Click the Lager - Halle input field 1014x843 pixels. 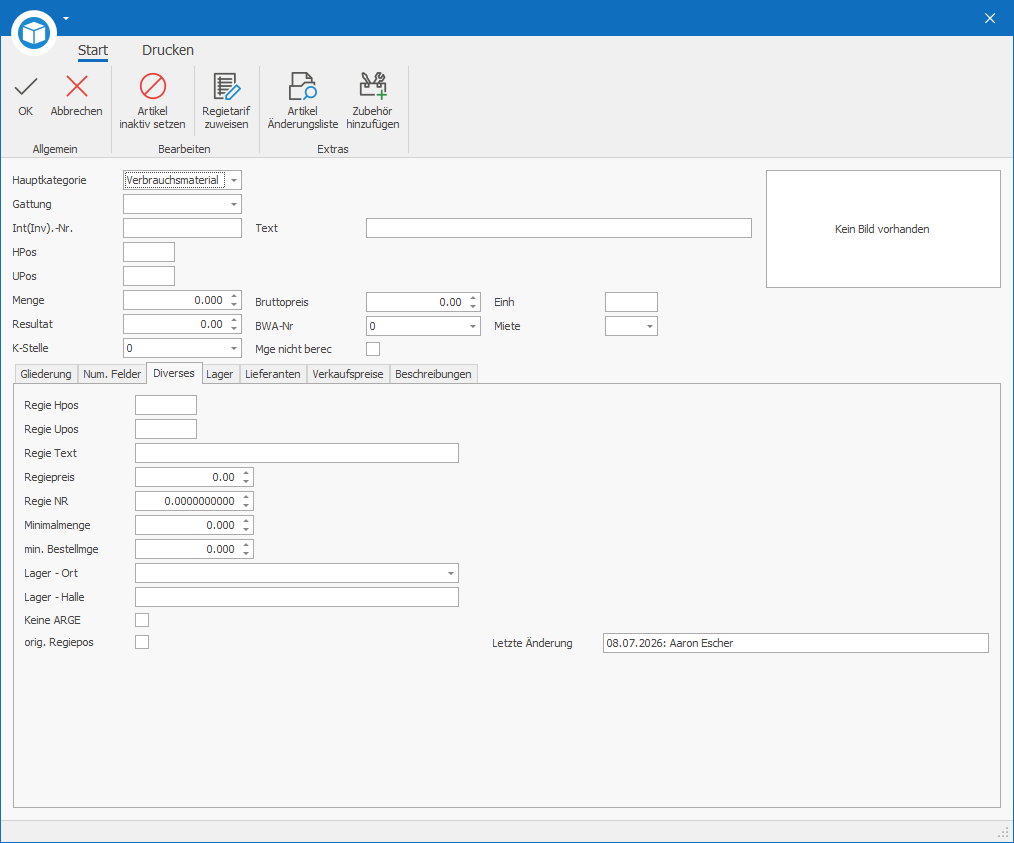(297, 597)
